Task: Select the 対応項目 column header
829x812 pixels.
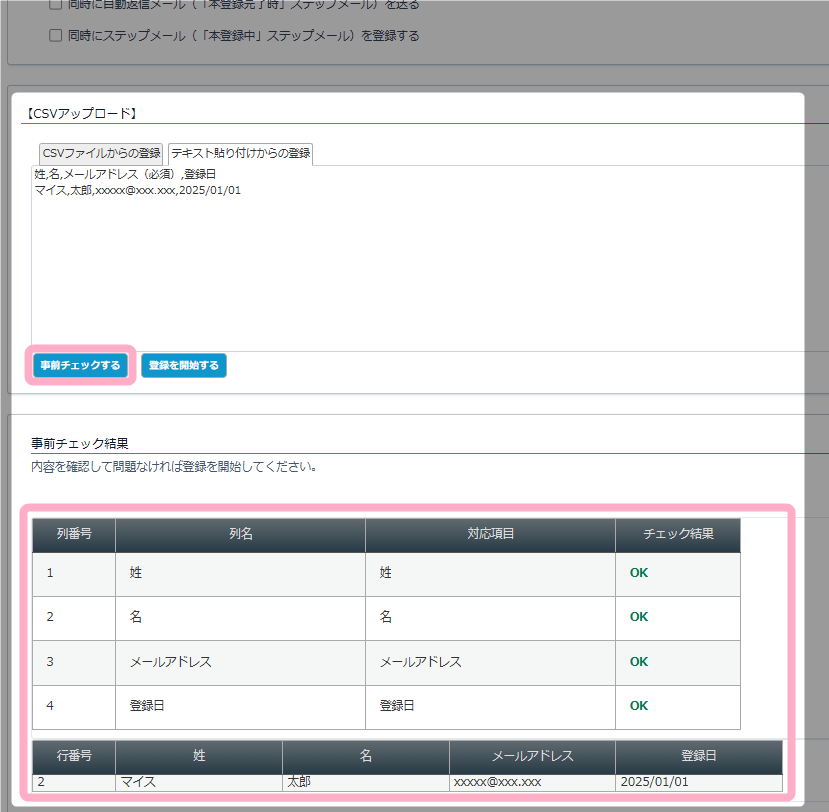Action: click(490, 534)
